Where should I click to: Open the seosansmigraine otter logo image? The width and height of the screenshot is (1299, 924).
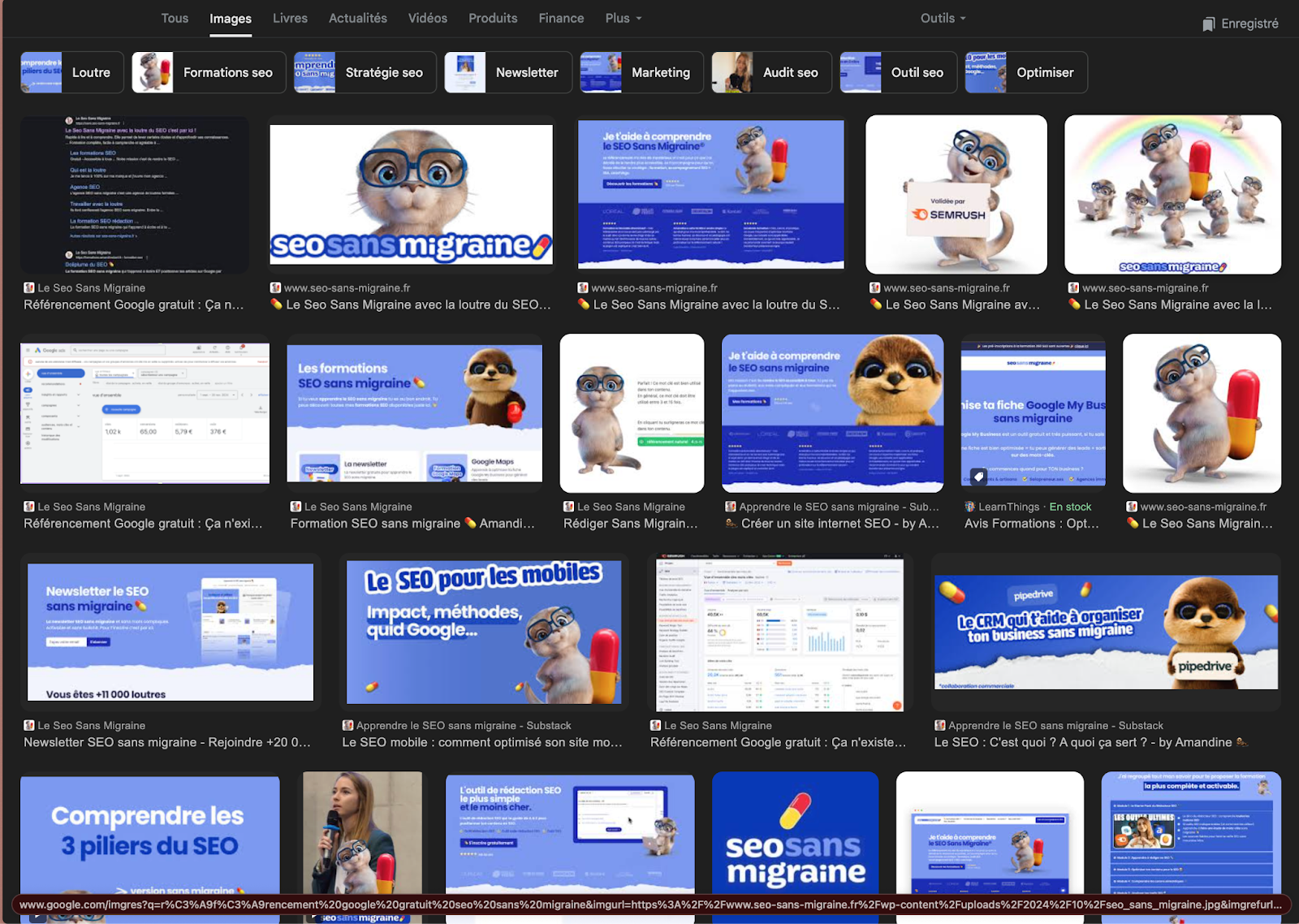point(411,194)
